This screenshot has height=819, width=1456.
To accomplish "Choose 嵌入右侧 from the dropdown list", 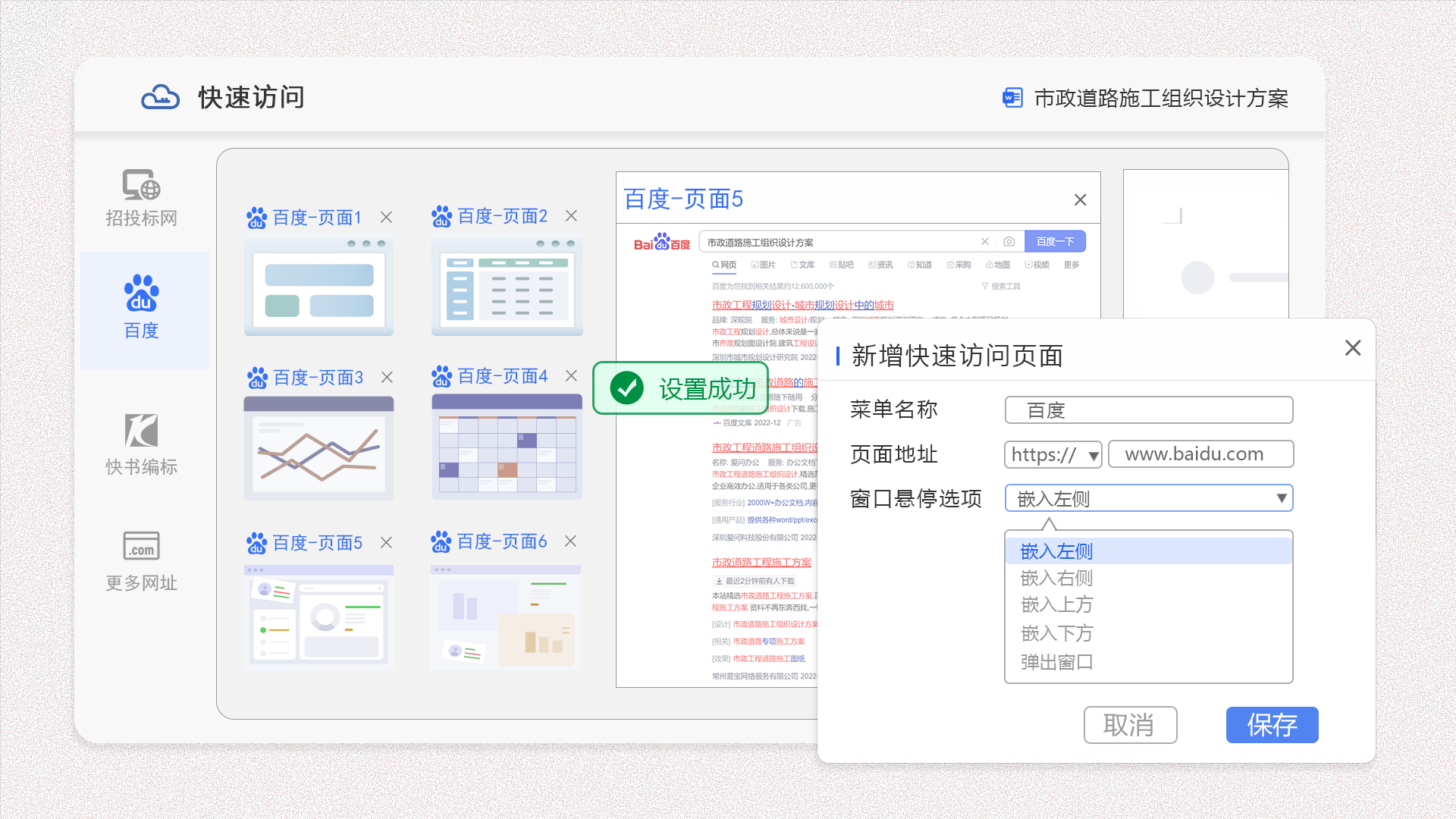I will 1056,579.
